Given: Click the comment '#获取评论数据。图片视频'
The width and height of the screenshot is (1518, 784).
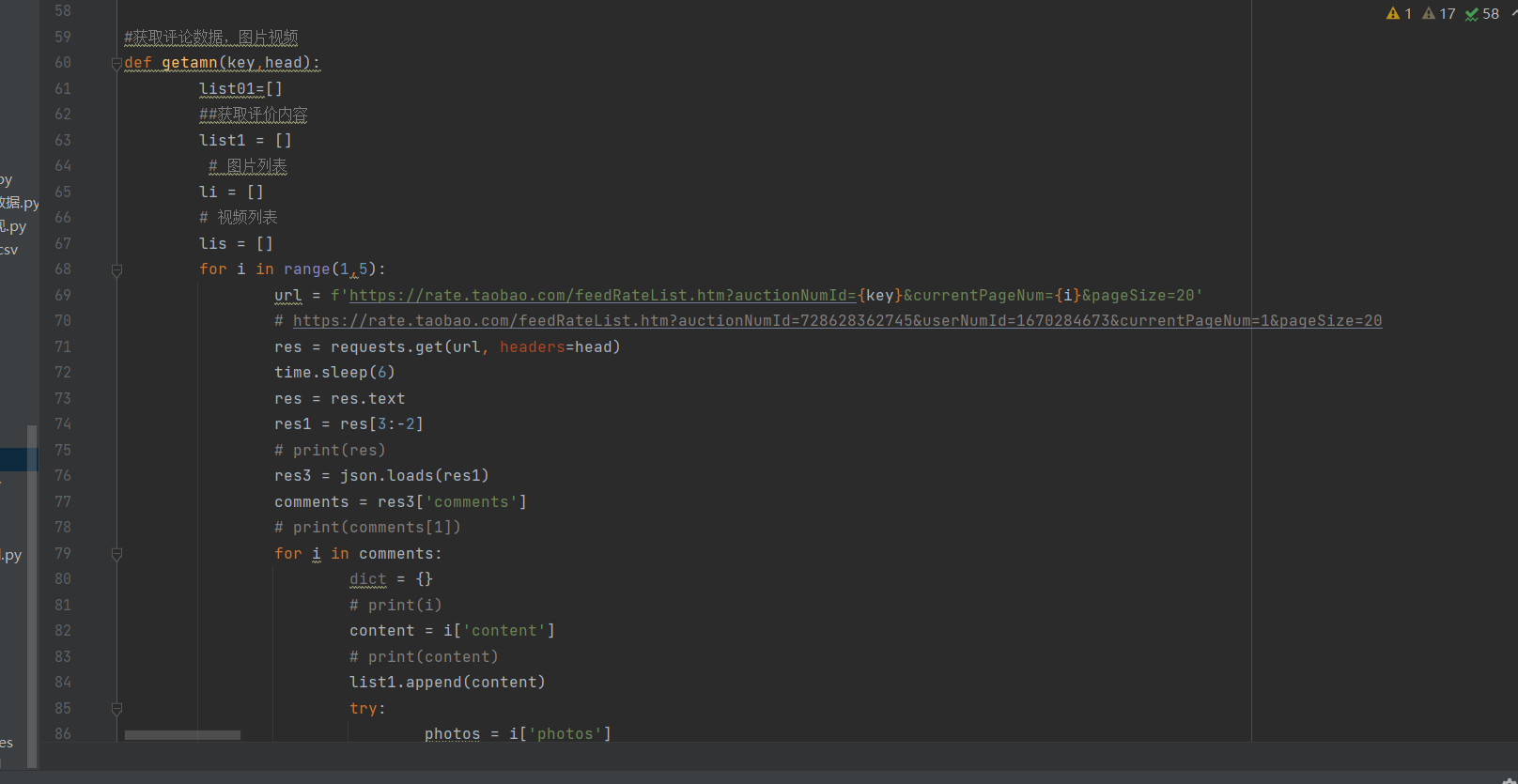Looking at the screenshot, I should point(211,38).
